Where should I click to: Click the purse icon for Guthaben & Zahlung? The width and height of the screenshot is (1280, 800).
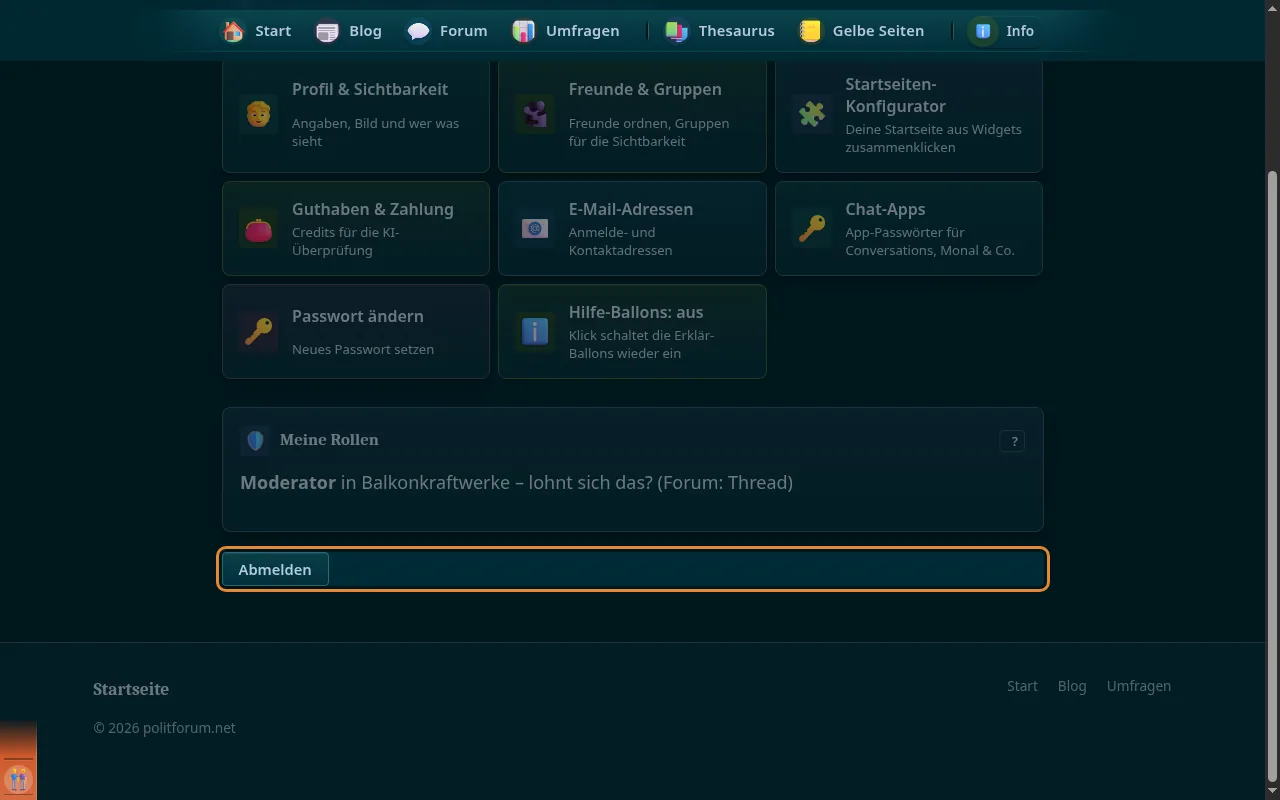[258, 229]
